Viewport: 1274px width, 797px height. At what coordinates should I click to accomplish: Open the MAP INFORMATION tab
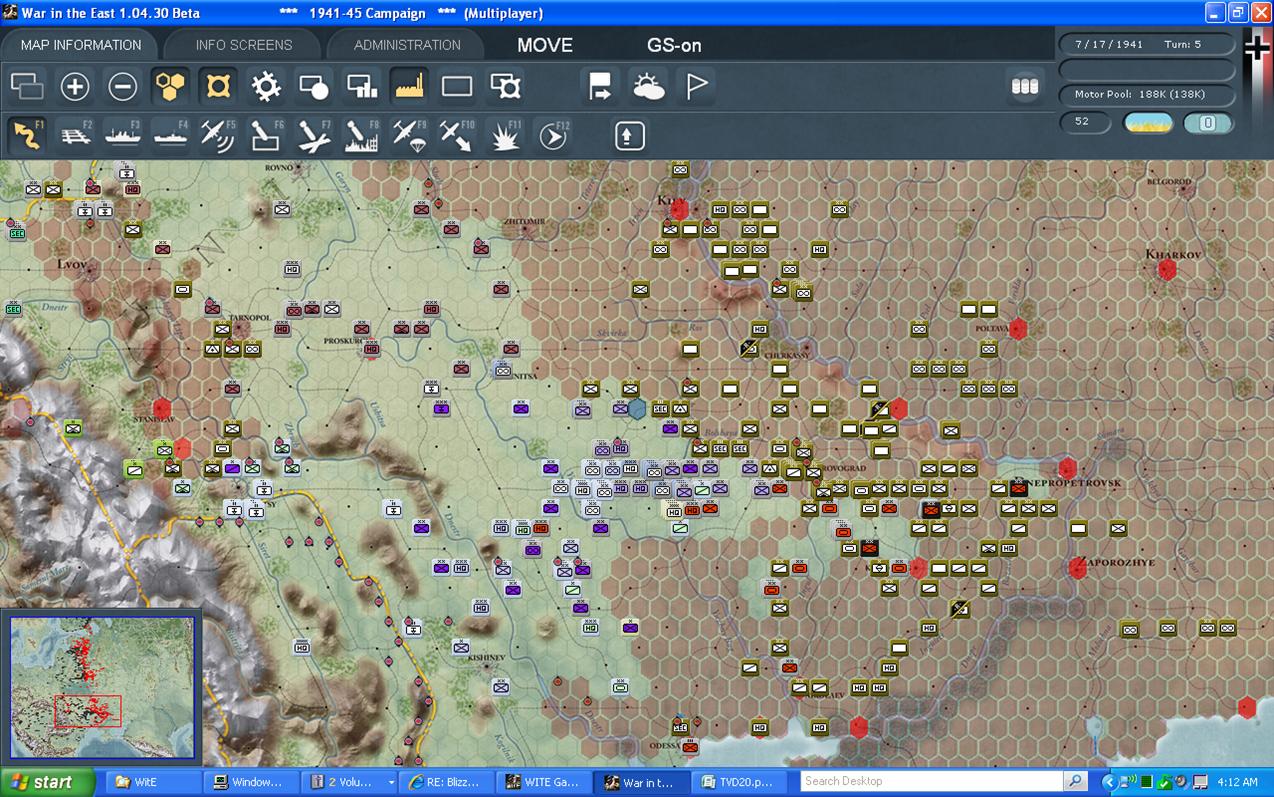pyautogui.click(x=81, y=45)
